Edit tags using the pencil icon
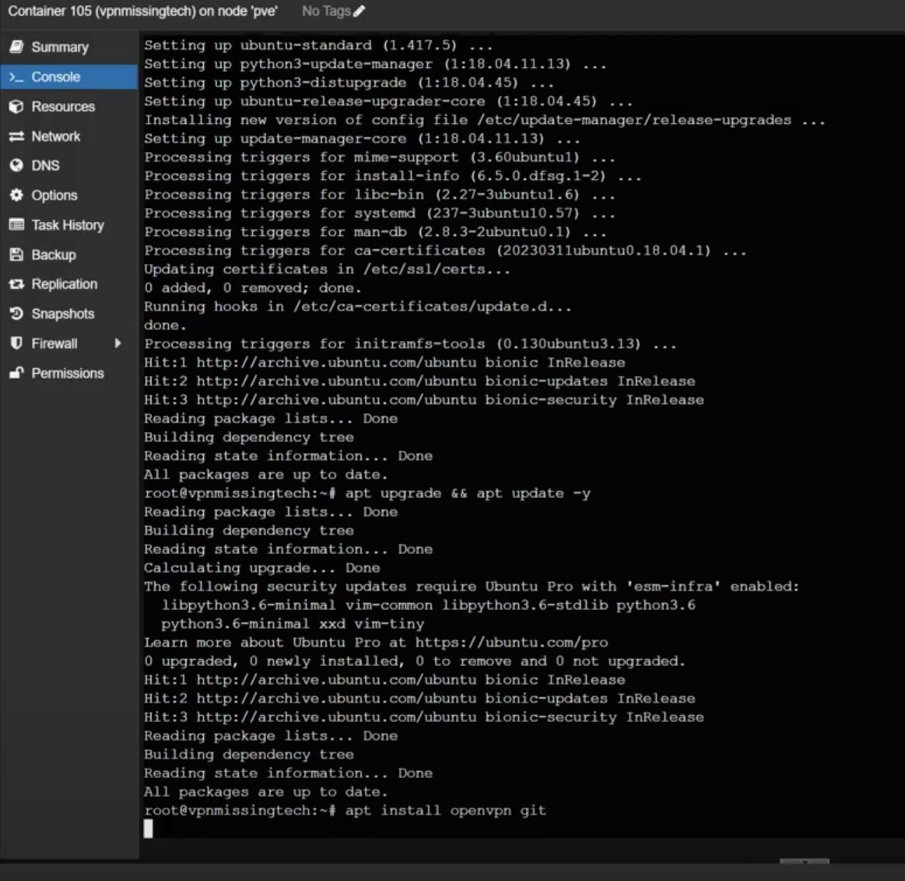 tap(360, 11)
